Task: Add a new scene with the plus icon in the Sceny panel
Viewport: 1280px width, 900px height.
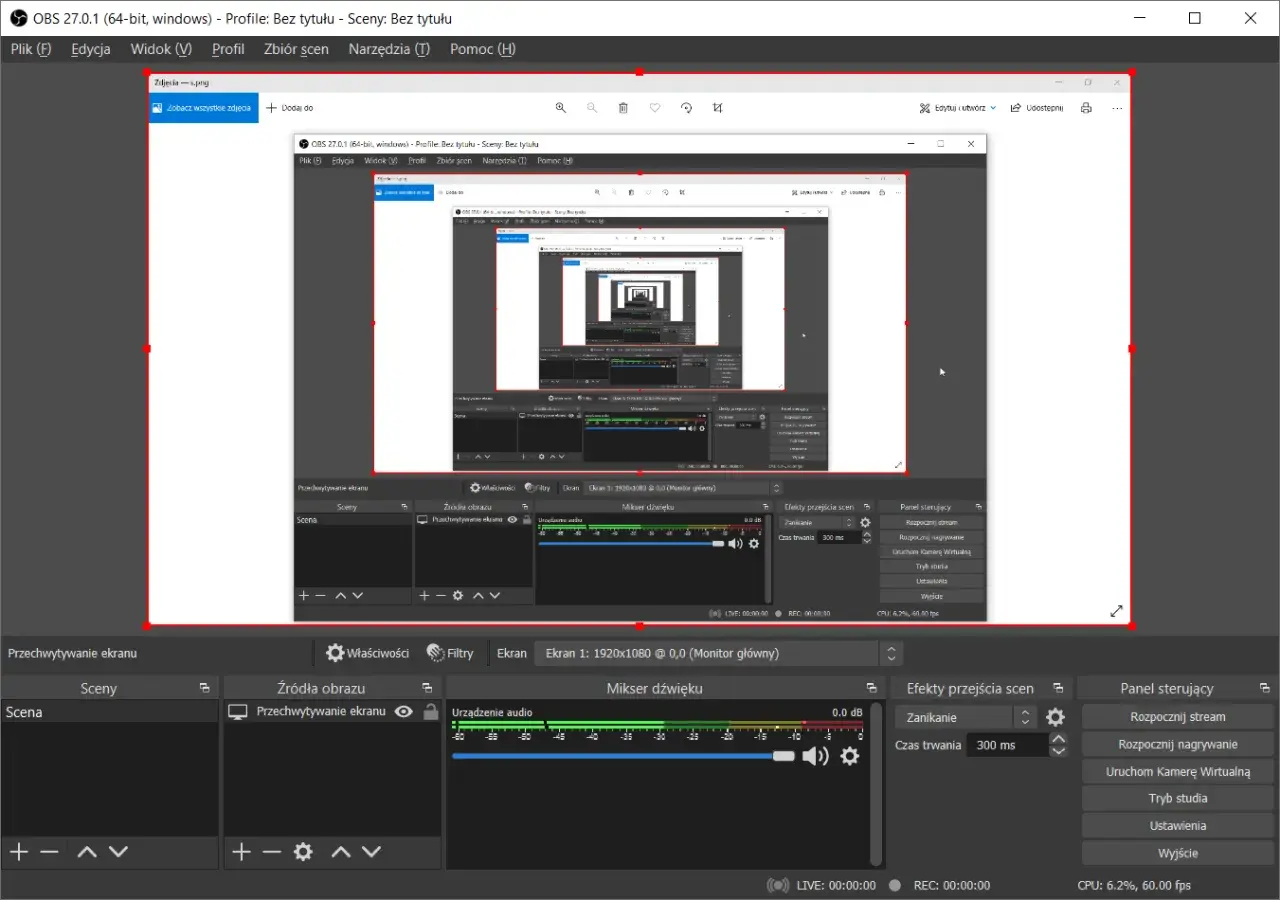Action: (x=19, y=852)
